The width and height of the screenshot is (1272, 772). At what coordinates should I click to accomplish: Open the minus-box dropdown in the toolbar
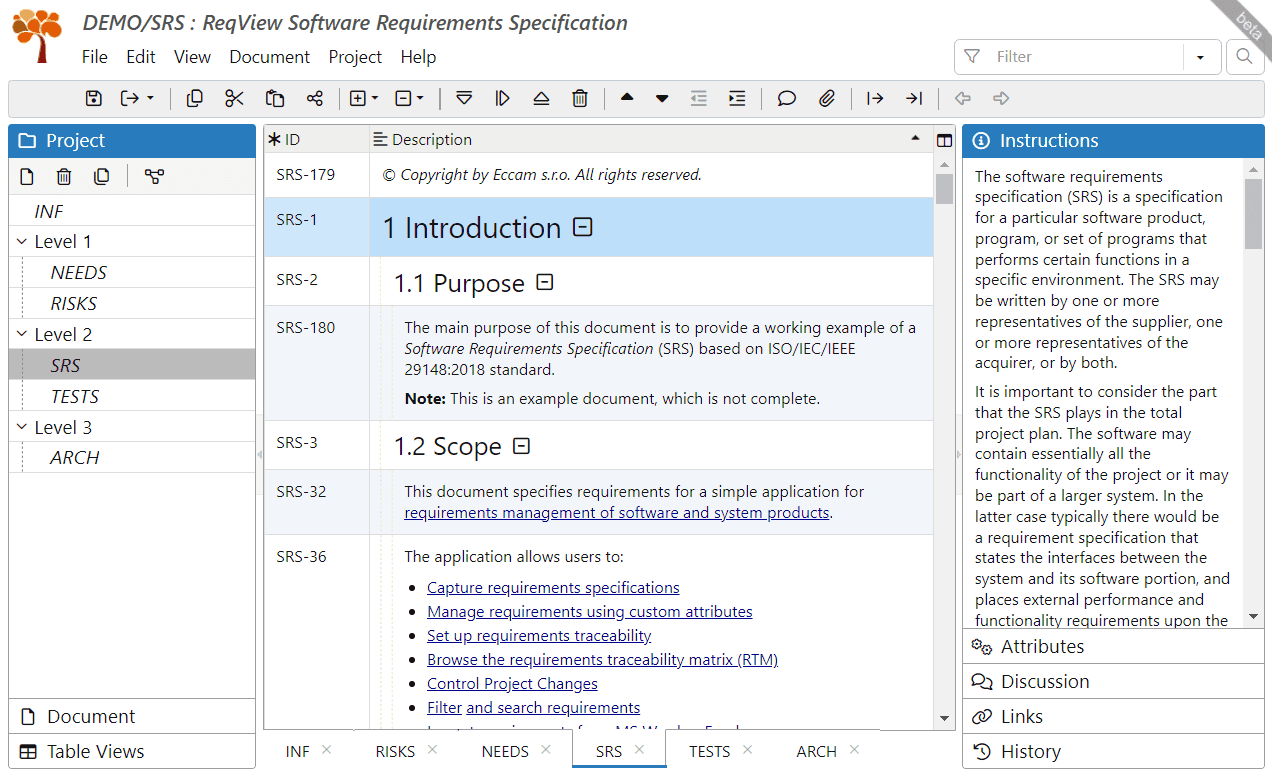(x=409, y=98)
